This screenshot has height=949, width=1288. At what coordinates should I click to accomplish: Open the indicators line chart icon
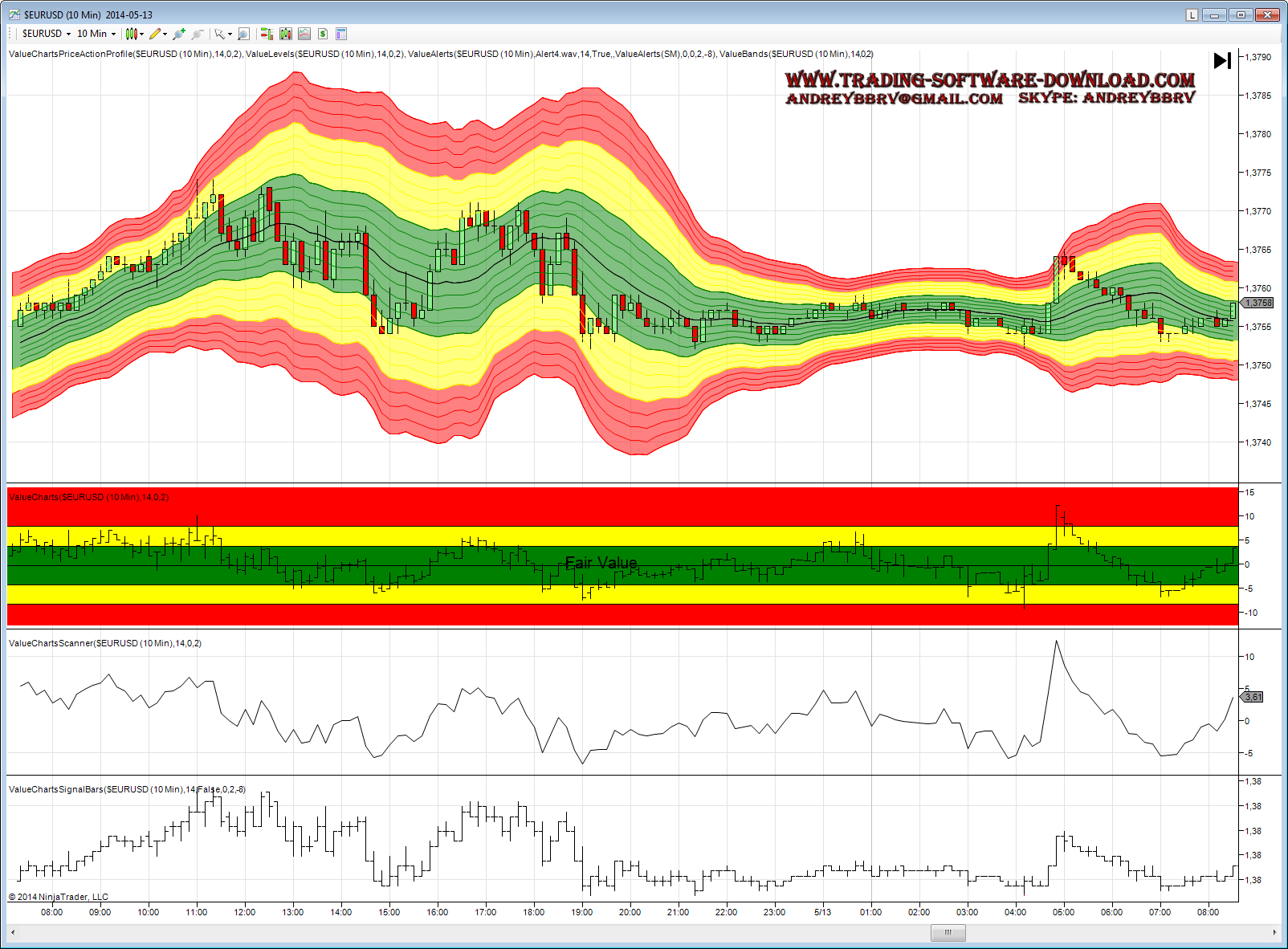click(304, 34)
